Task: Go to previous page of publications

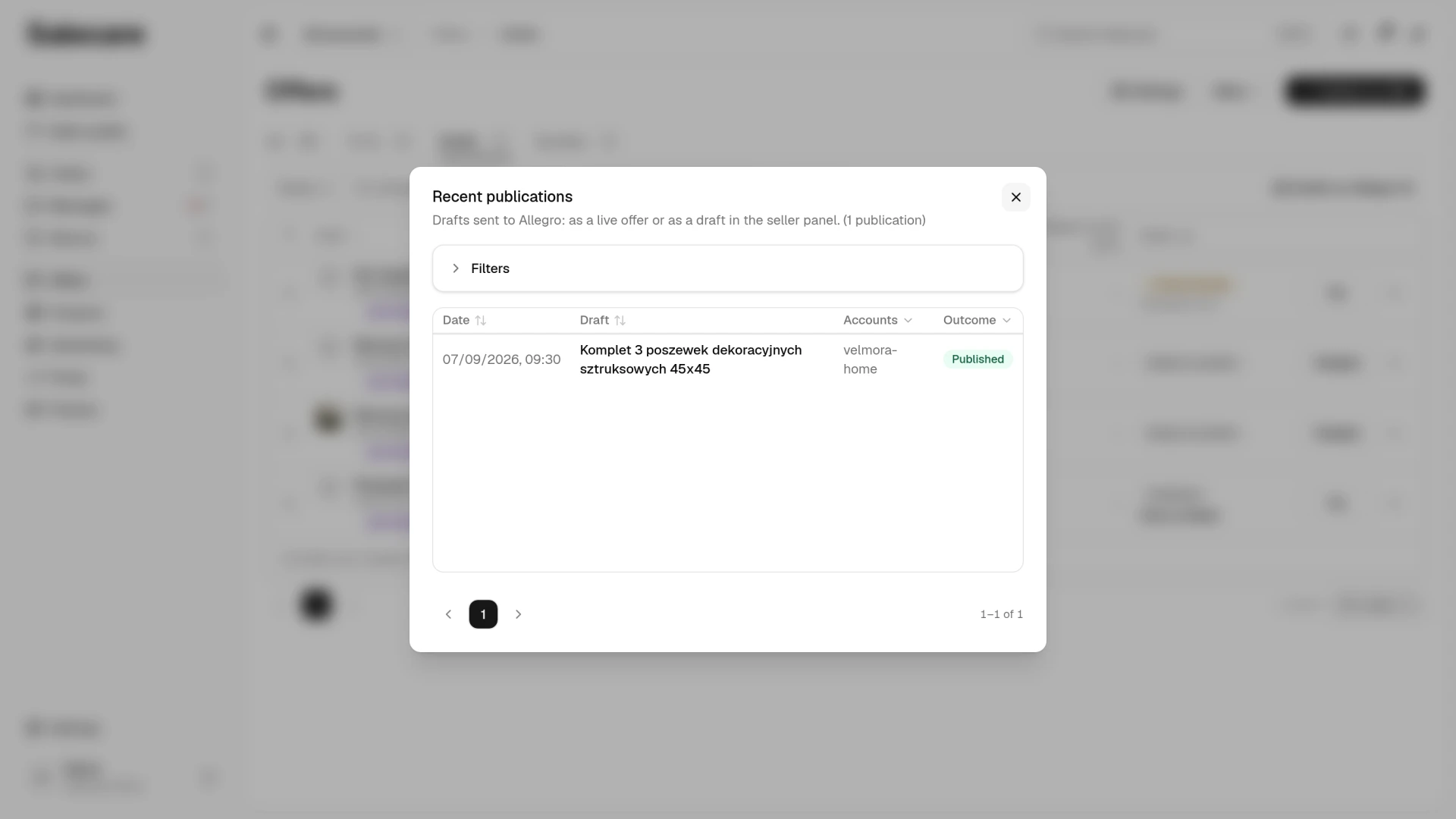Action: tap(448, 614)
